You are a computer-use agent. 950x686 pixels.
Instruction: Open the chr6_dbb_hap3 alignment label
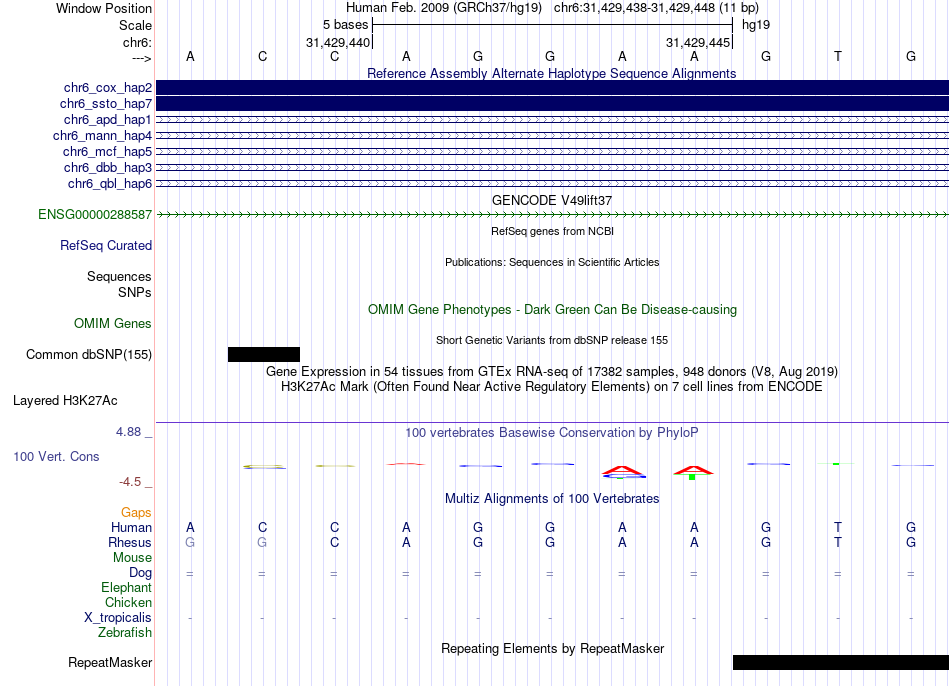pos(108,167)
